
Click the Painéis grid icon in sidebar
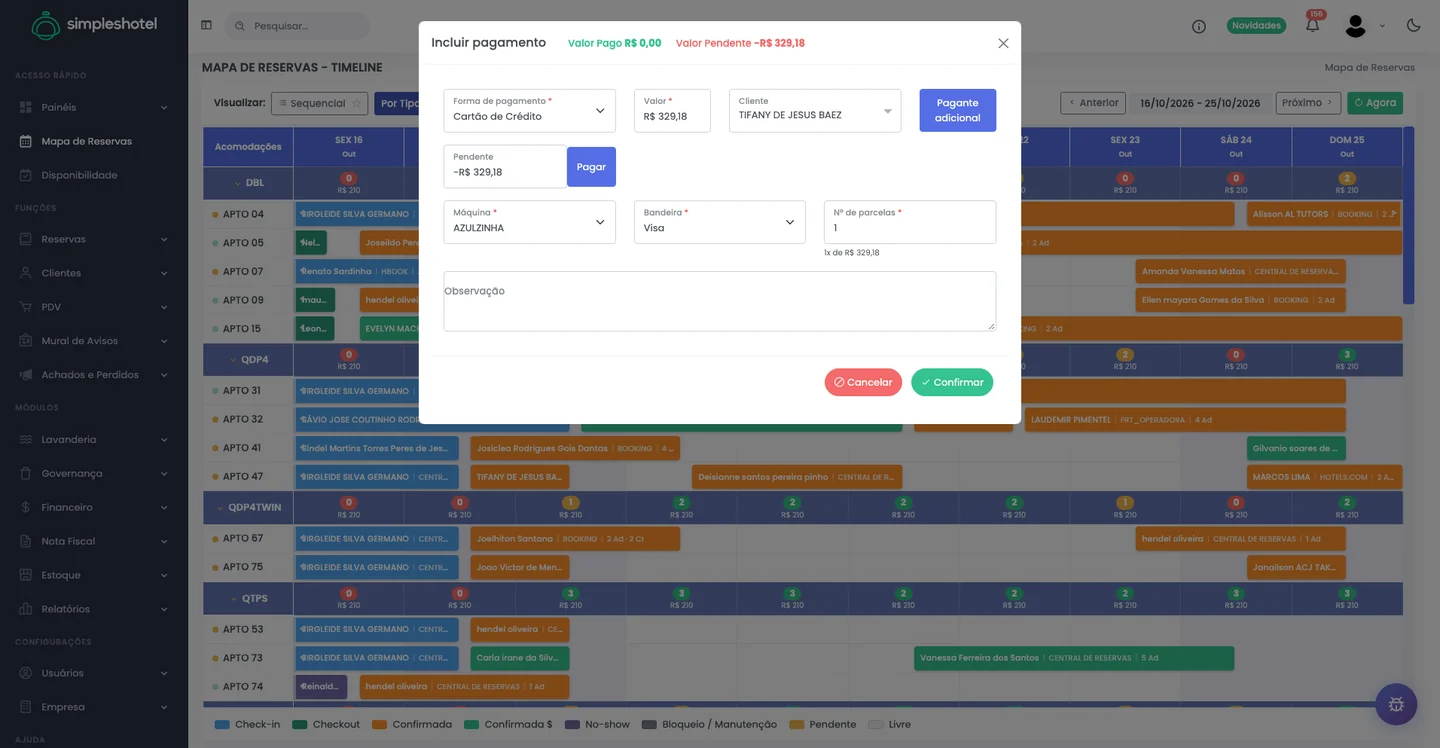tap(26, 107)
